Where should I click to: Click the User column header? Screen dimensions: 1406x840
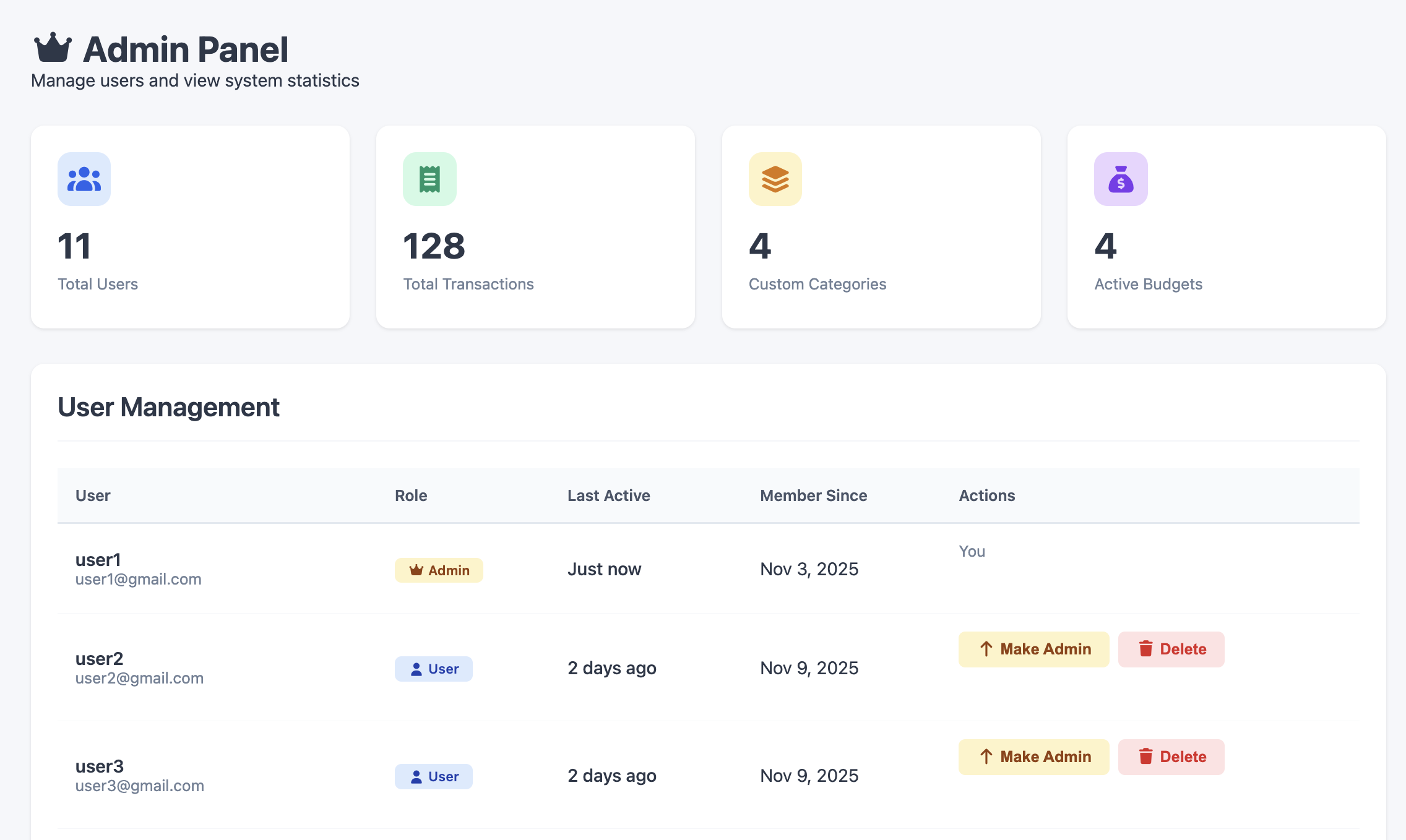click(93, 495)
